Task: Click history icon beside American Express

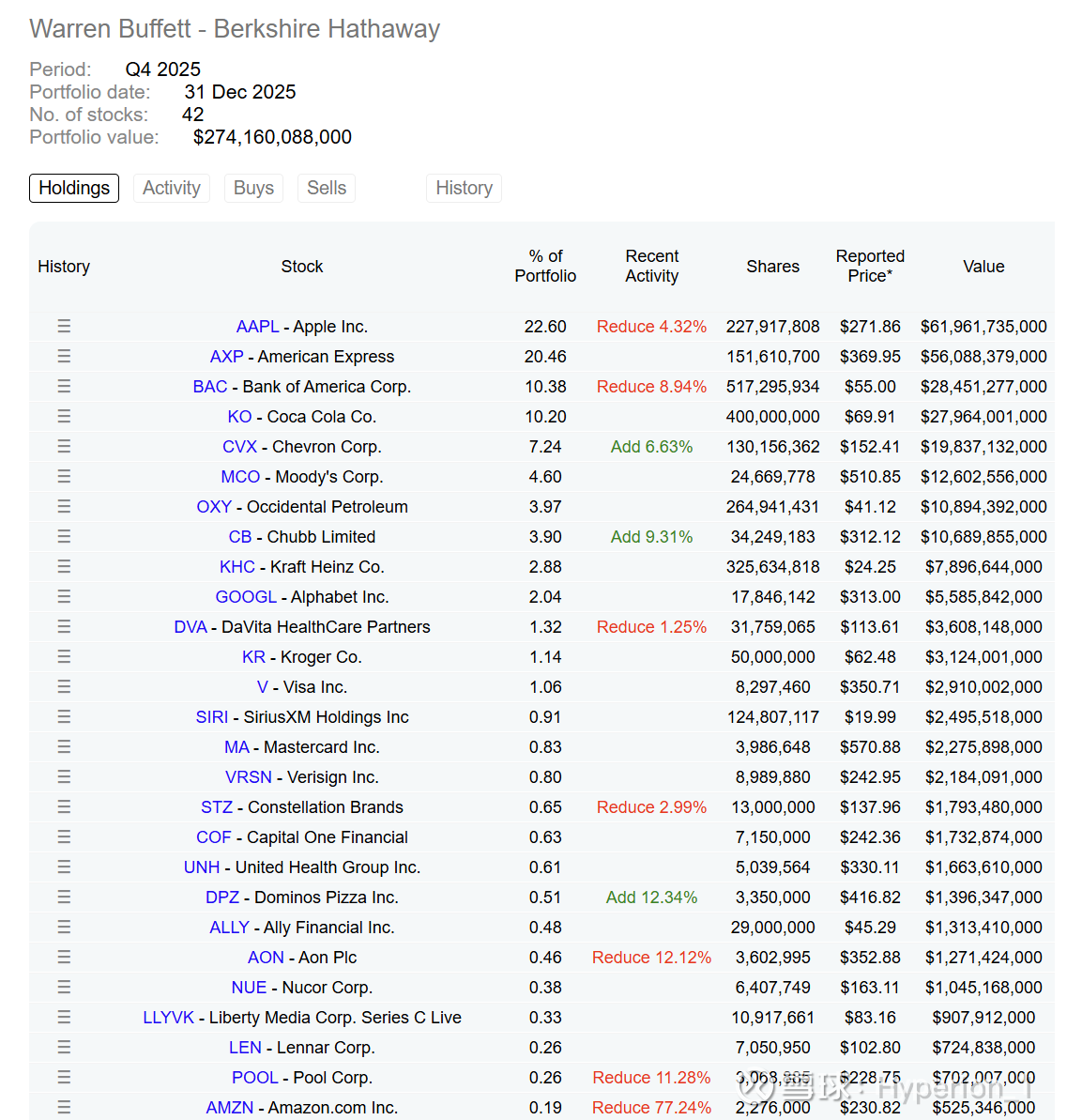Action: click(64, 356)
